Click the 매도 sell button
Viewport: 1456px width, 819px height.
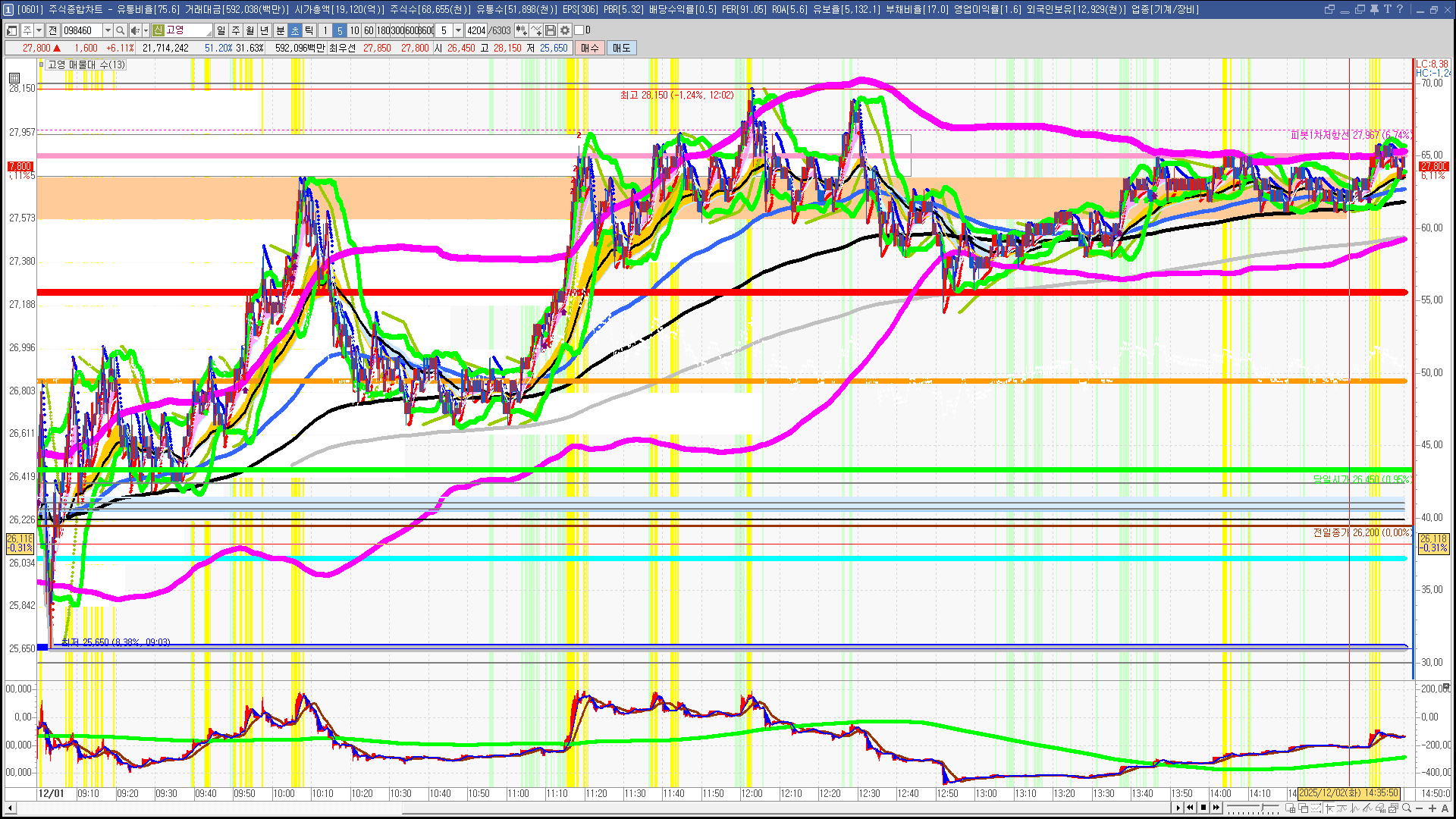621,48
